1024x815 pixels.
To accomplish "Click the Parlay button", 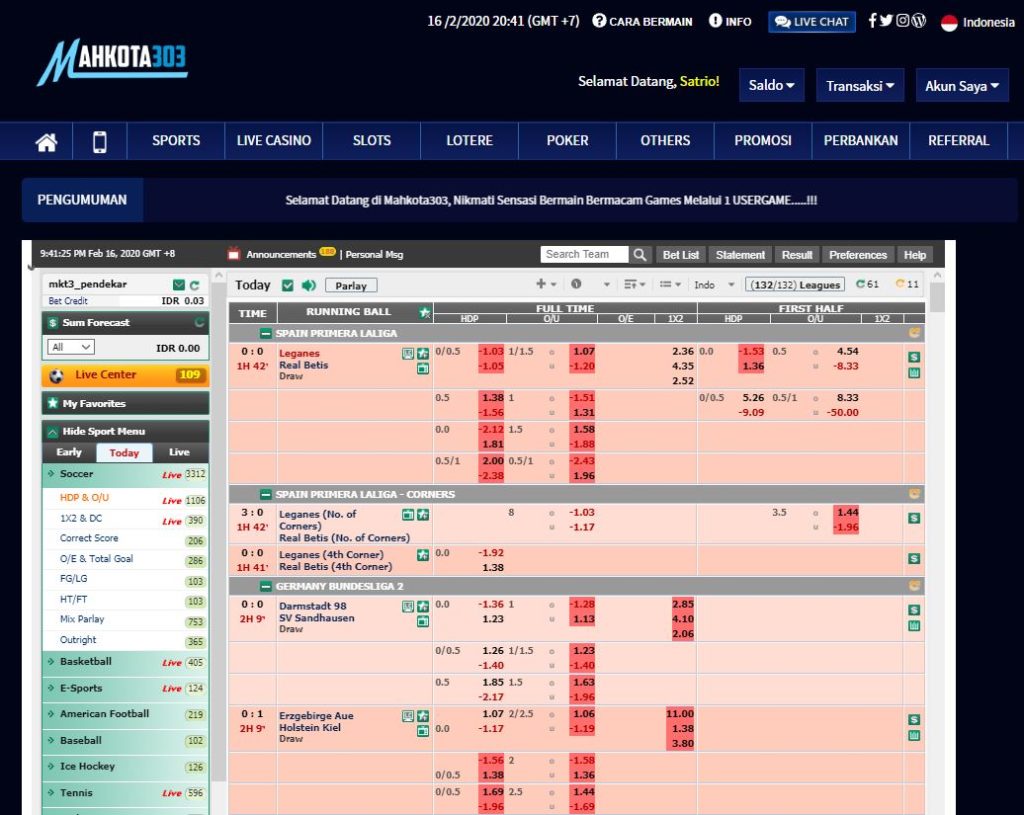I will (x=351, y=285).
